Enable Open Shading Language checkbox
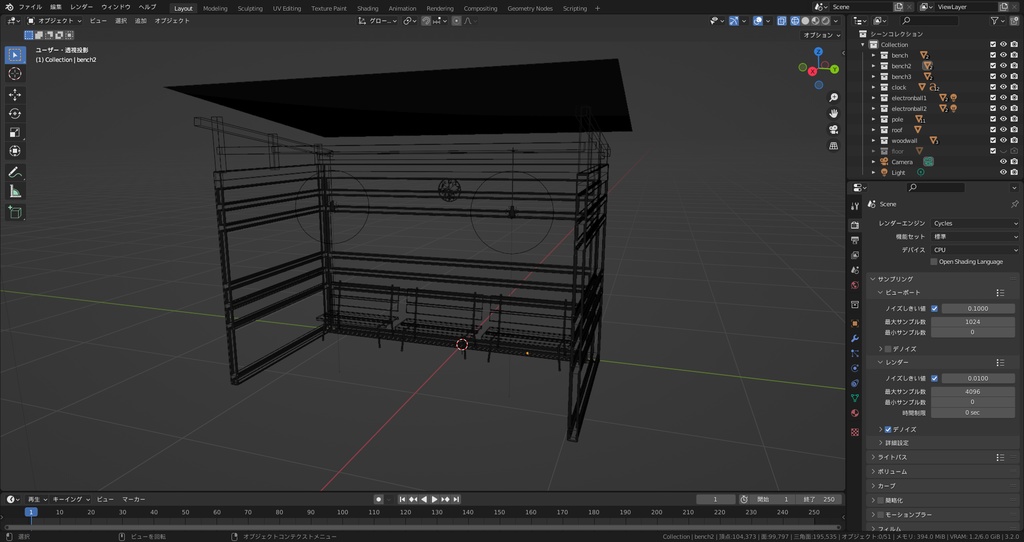 [934, 262]
